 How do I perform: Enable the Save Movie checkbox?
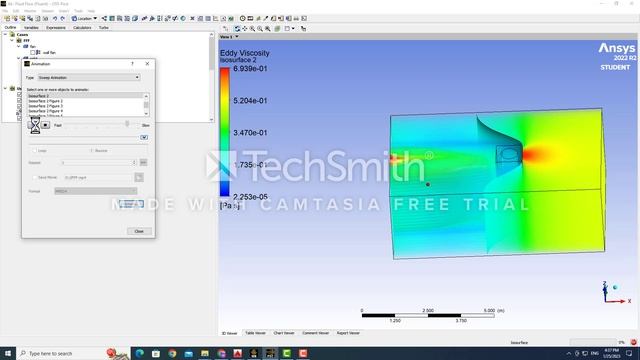tap(35, 178)
